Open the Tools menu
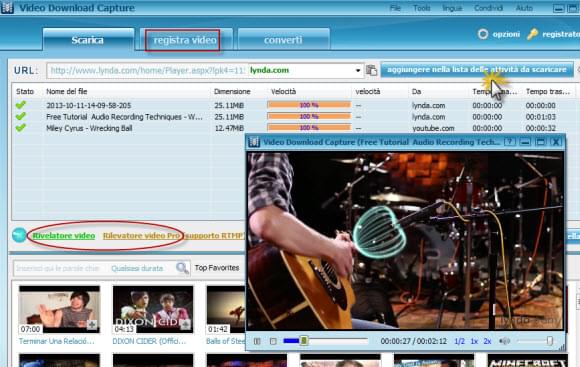The image size is (580, 367). click(422, 8)
